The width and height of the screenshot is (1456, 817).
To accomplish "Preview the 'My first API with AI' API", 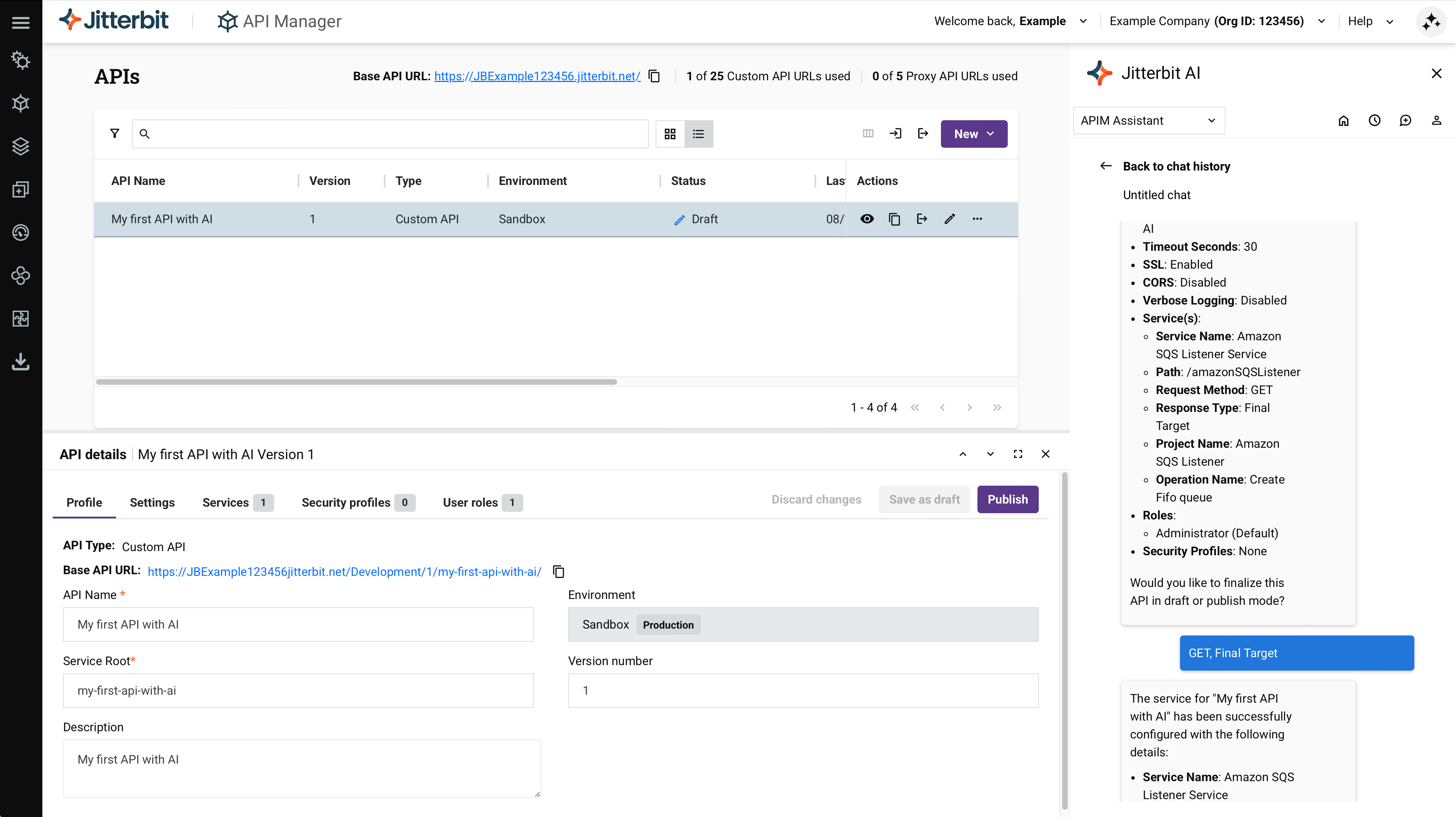I will click(867, 219).
